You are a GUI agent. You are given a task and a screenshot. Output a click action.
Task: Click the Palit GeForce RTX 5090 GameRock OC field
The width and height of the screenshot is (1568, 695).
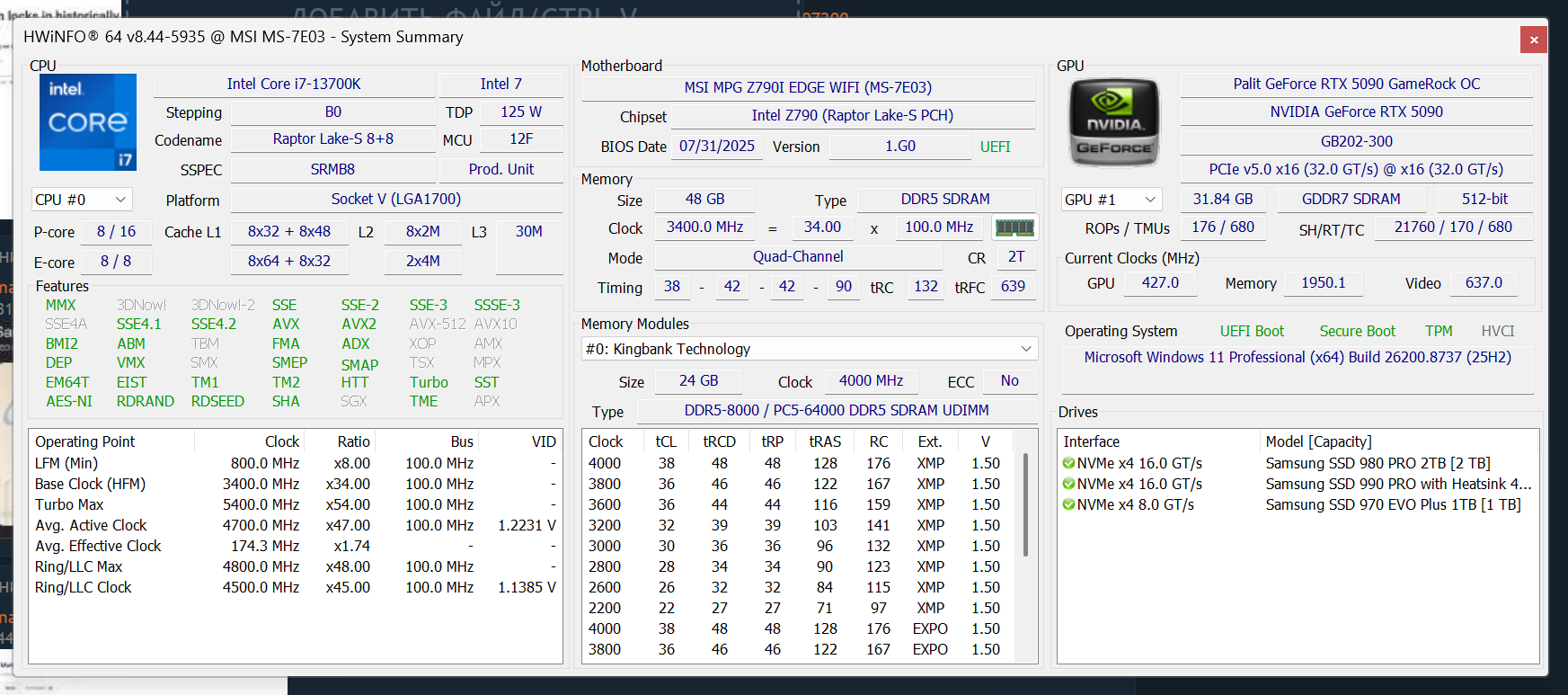1356,85
